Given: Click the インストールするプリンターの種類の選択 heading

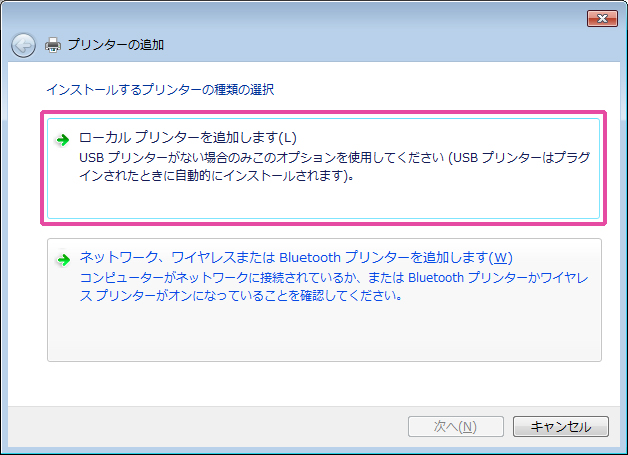Looking at the screenshot, I should coord(160,89).
